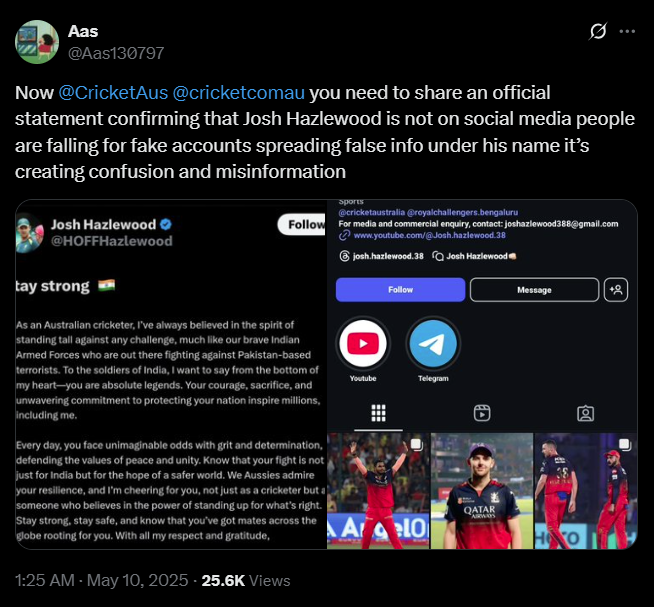Click the Message button
The height and width of the screenshot is (607, 654).
(534, 290)
